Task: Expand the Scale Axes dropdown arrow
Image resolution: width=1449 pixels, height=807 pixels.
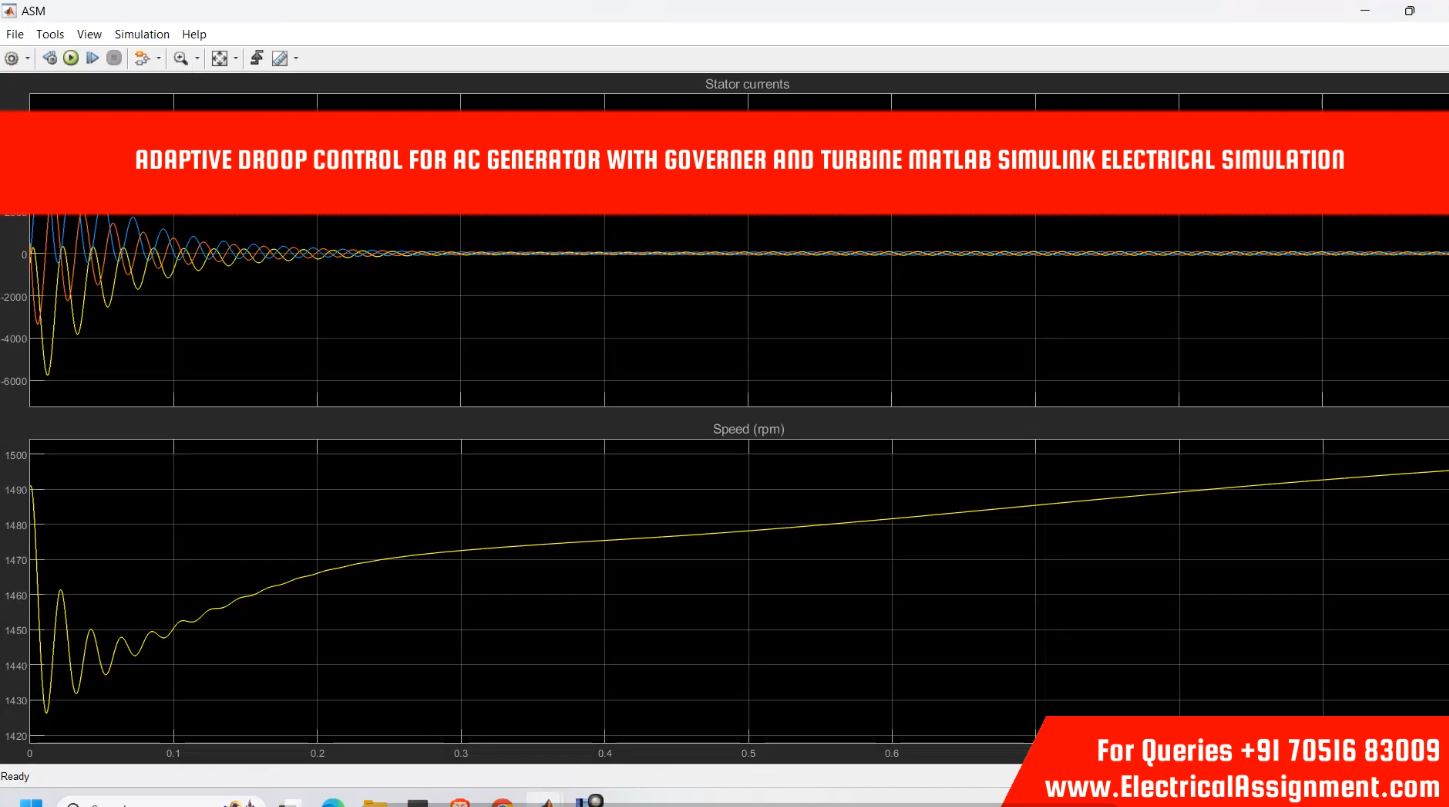Action: [236, 58]
